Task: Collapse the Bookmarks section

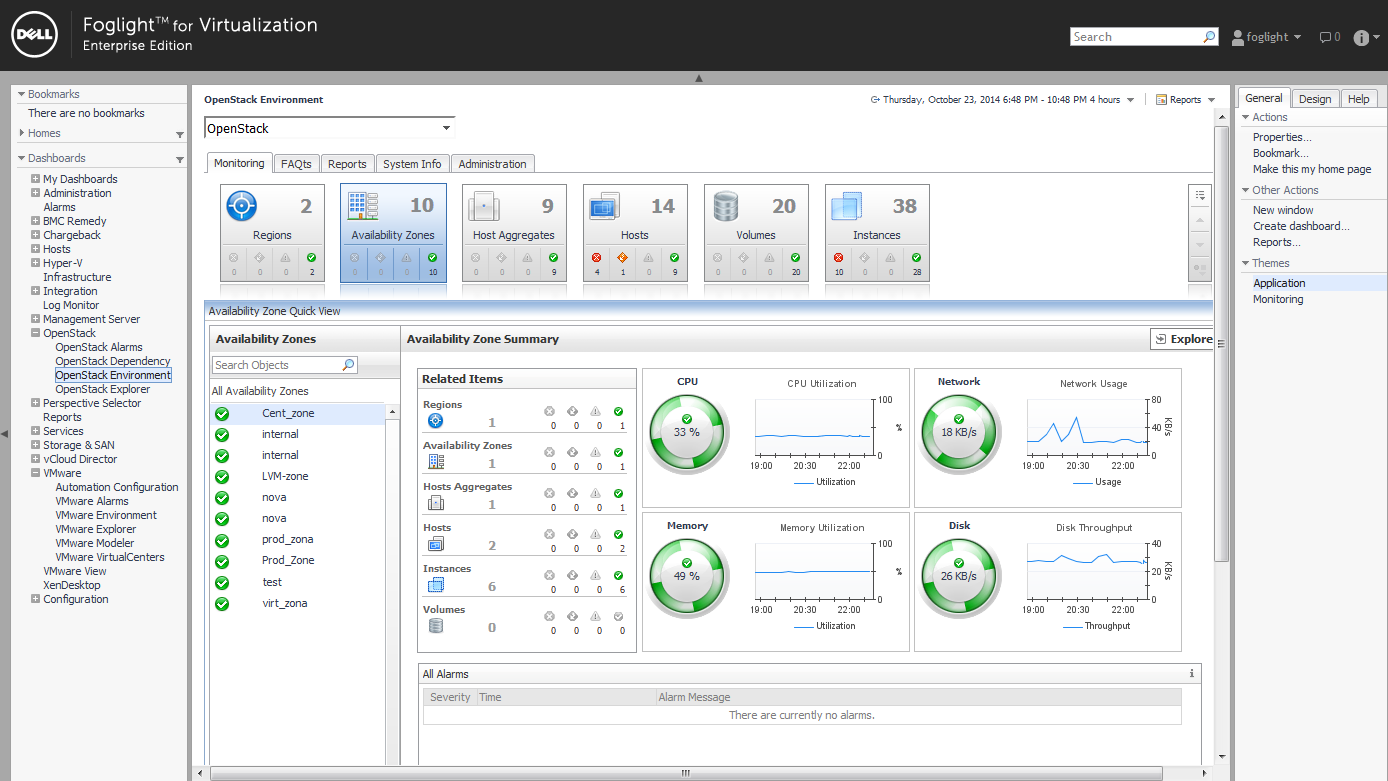Action: tap(21, 94)
